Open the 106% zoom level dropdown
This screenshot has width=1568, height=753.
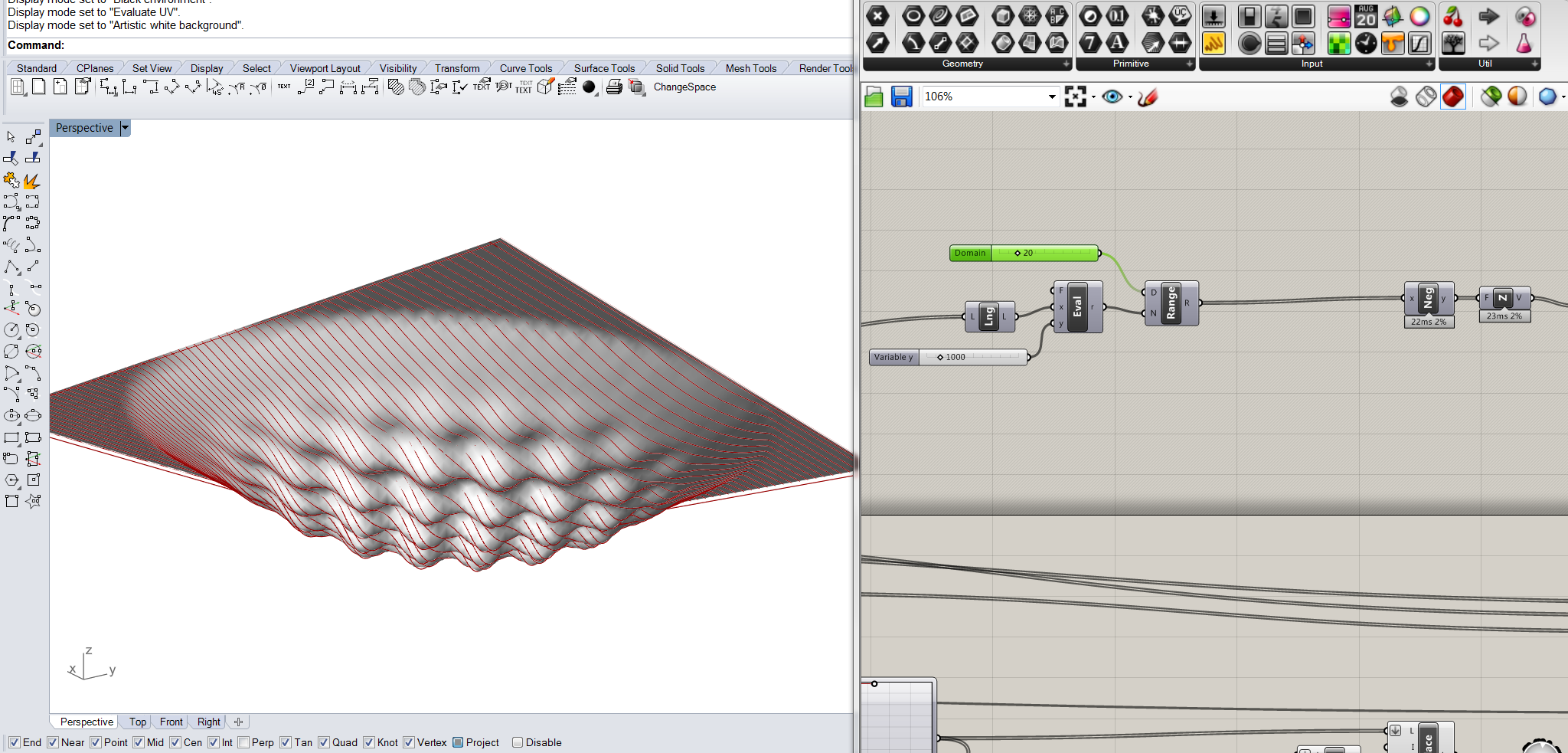pos(1052,97)
